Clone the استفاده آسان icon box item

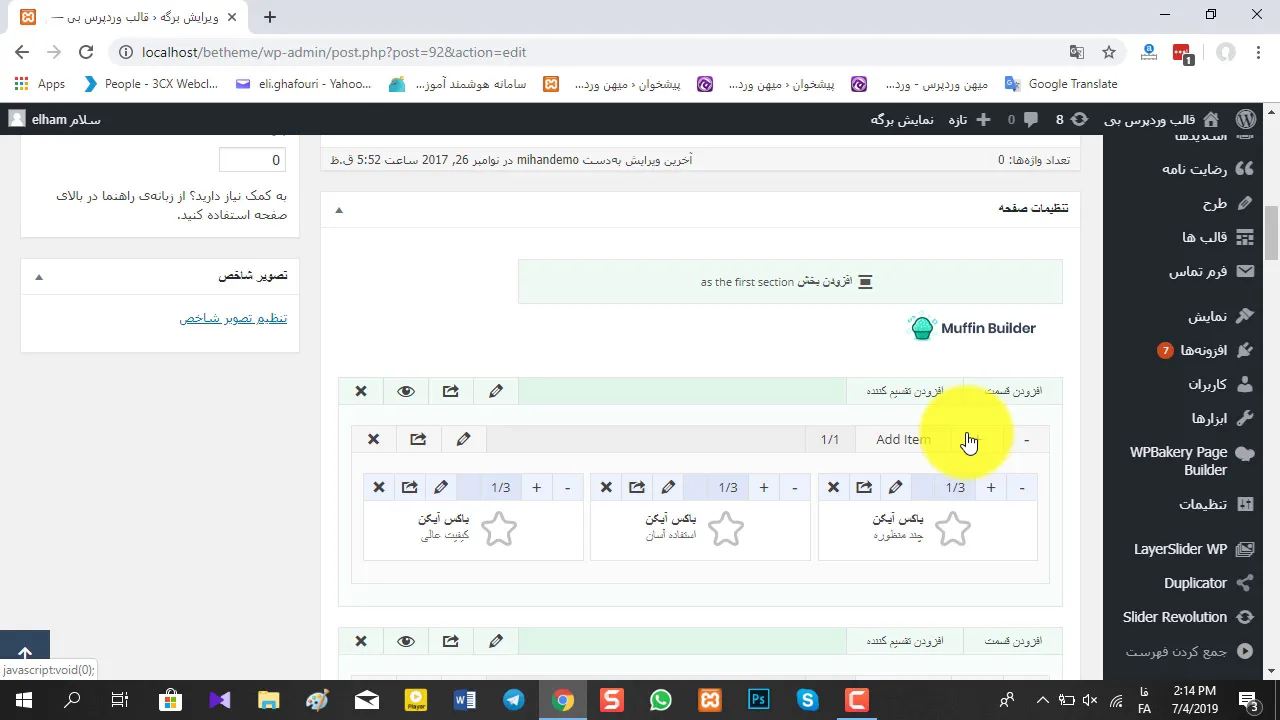point(637,487)
